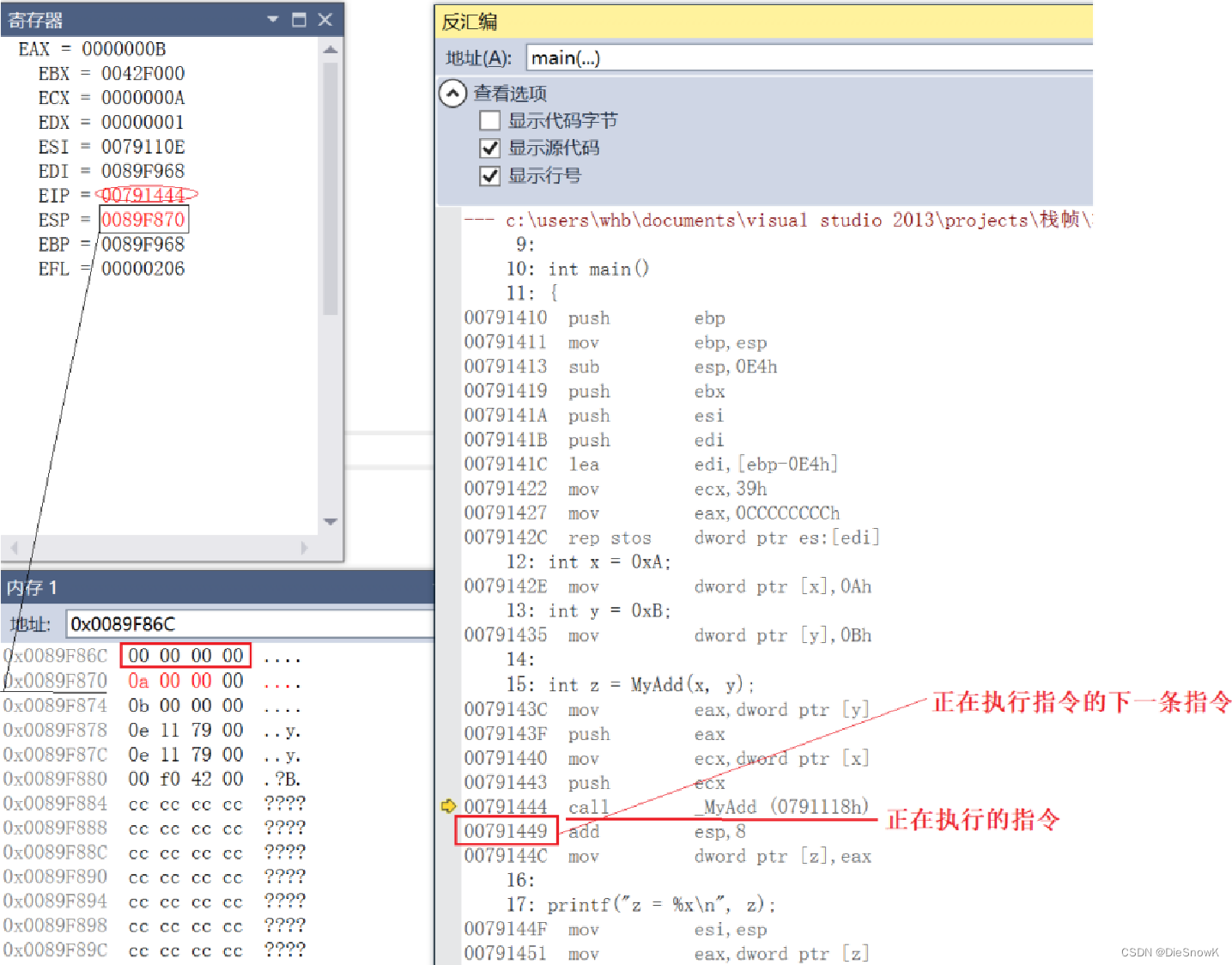The width and height of the screenshot is (1232, 965).
Task: Click EAX register value 0000000B
Action: [x=124, y=49]
